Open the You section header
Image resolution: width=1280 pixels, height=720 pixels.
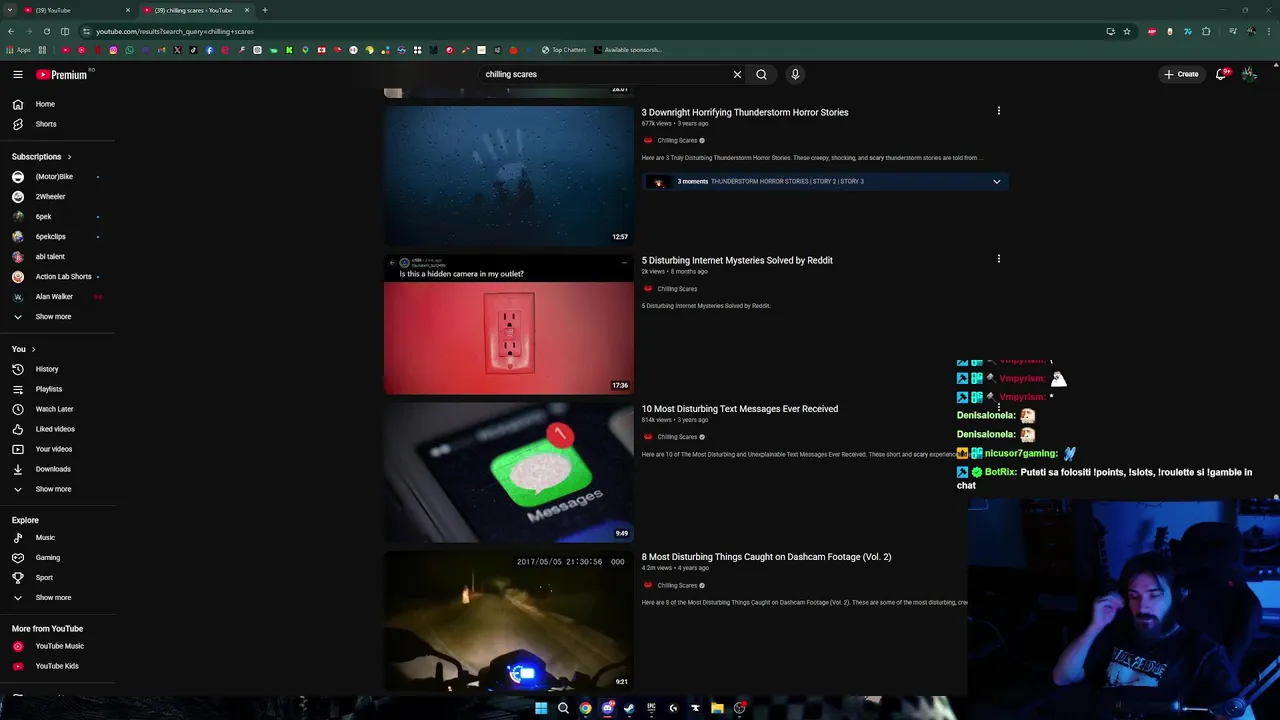pyautogui.click(x=24, y=349)
